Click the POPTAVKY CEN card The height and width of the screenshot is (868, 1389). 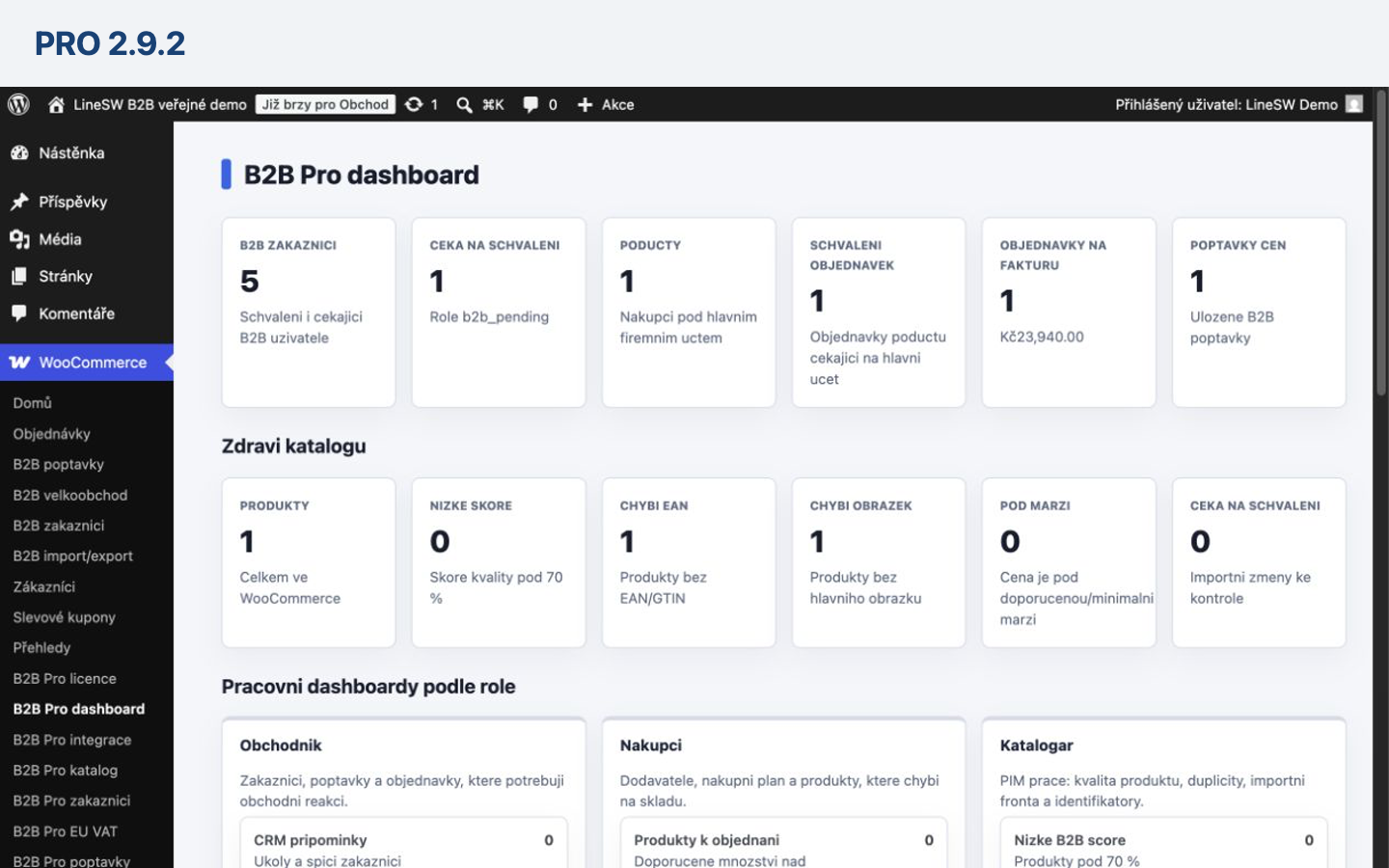tap(1259, 312)
